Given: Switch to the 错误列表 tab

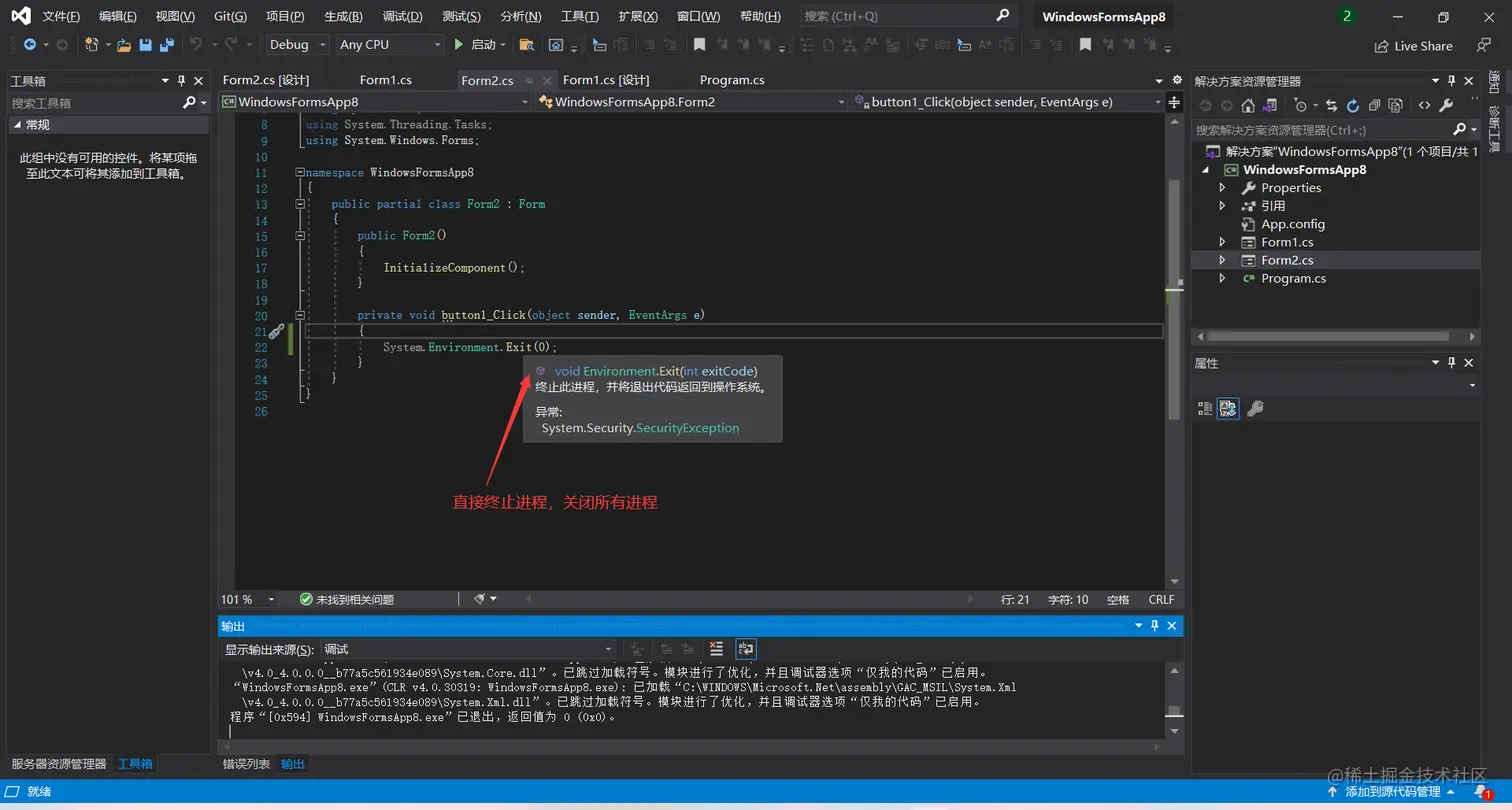Looking at the screenshot, I should [246, 764].
